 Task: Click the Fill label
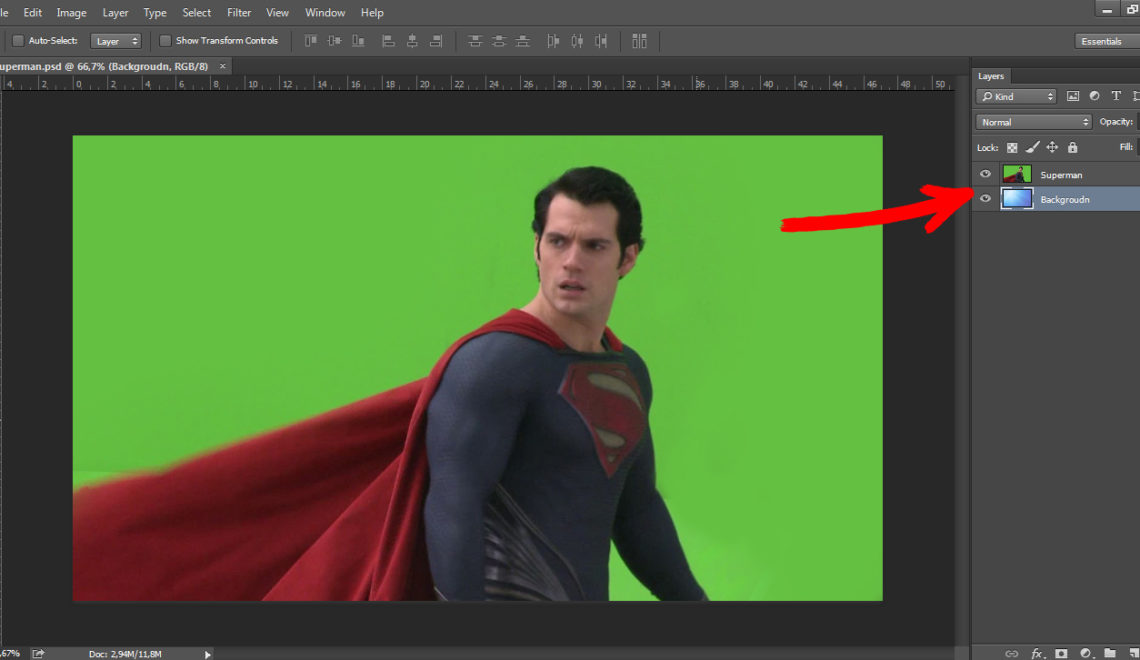pyautogui.click(x=1125, y=147)
